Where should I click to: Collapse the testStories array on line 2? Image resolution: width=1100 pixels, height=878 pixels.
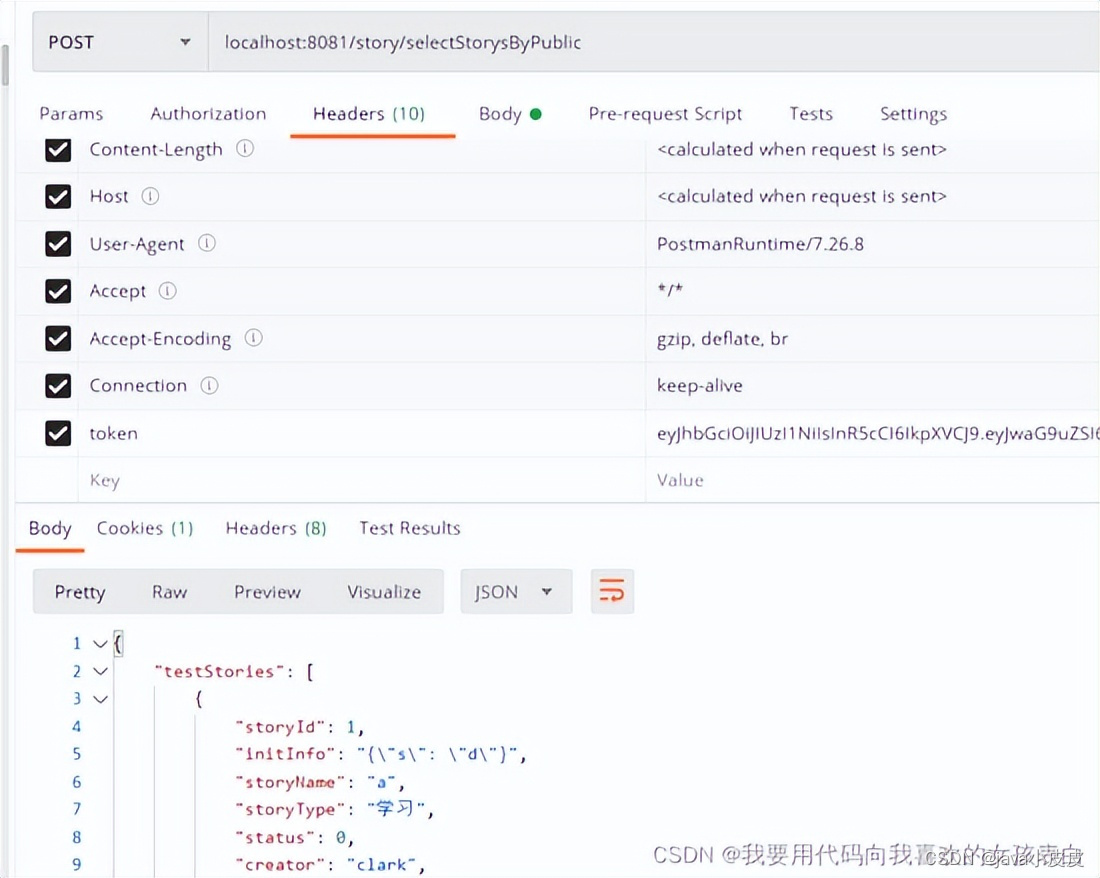tap(100, 672)
